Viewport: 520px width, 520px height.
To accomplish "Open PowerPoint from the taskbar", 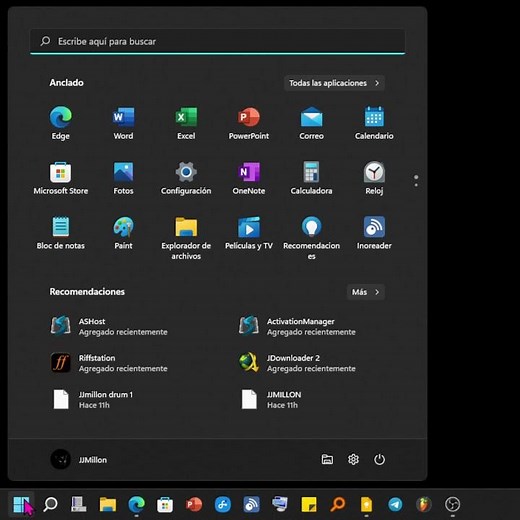I will [x=194, y=504].
